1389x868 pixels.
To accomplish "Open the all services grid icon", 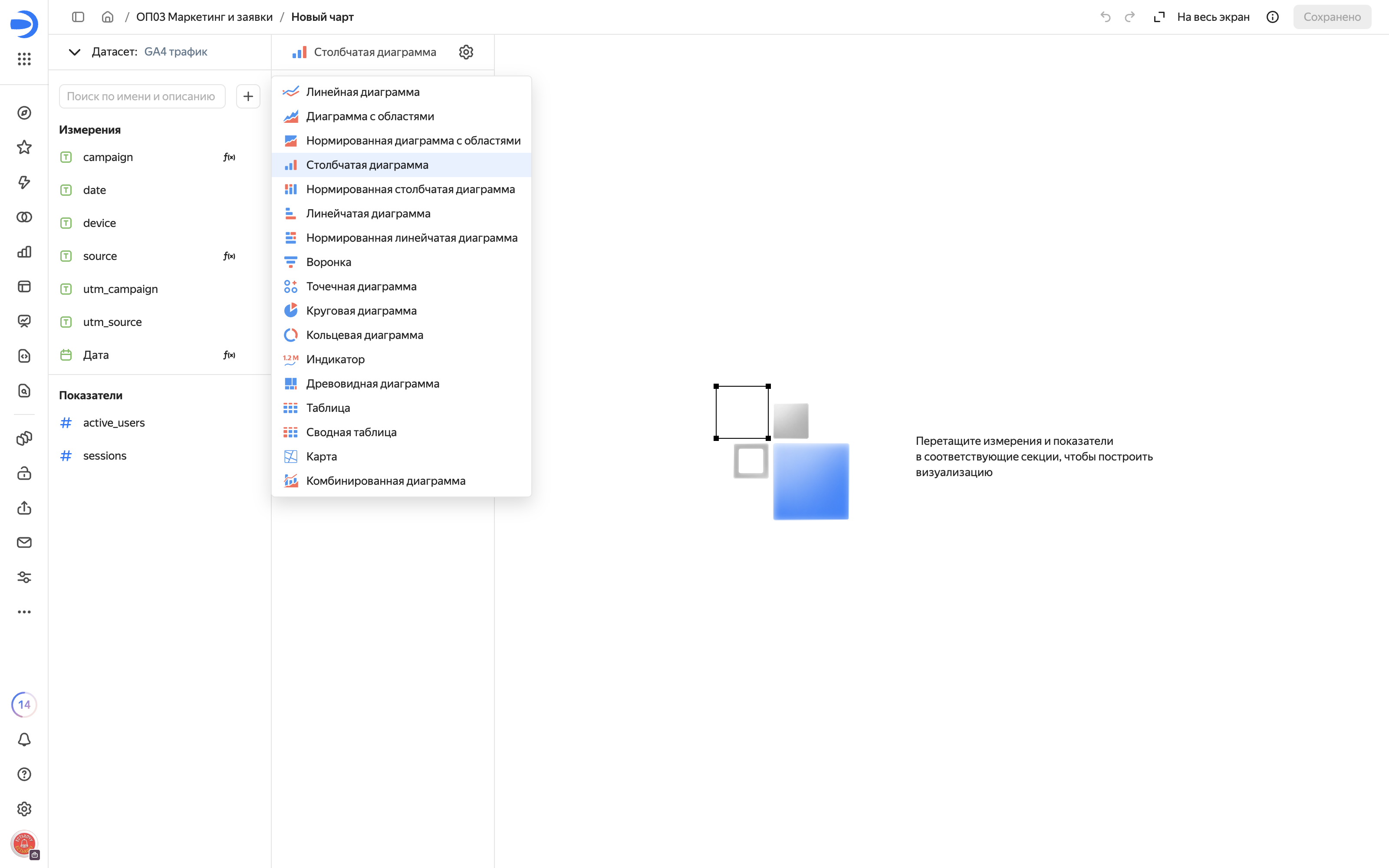I will [24, 59].
